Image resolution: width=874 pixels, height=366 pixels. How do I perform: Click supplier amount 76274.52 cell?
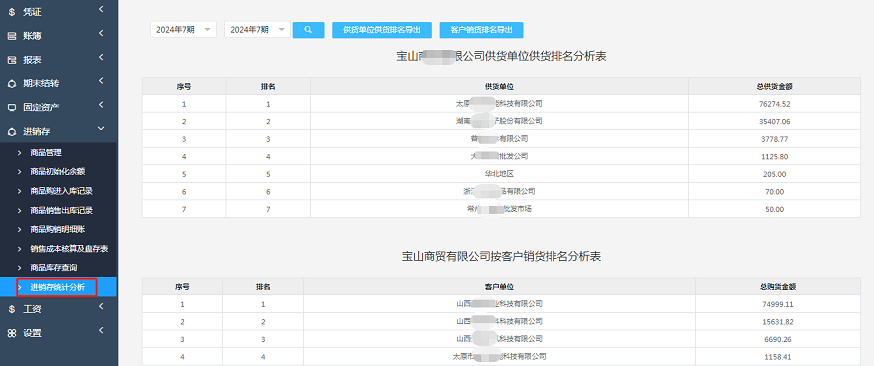pos(775,104)
